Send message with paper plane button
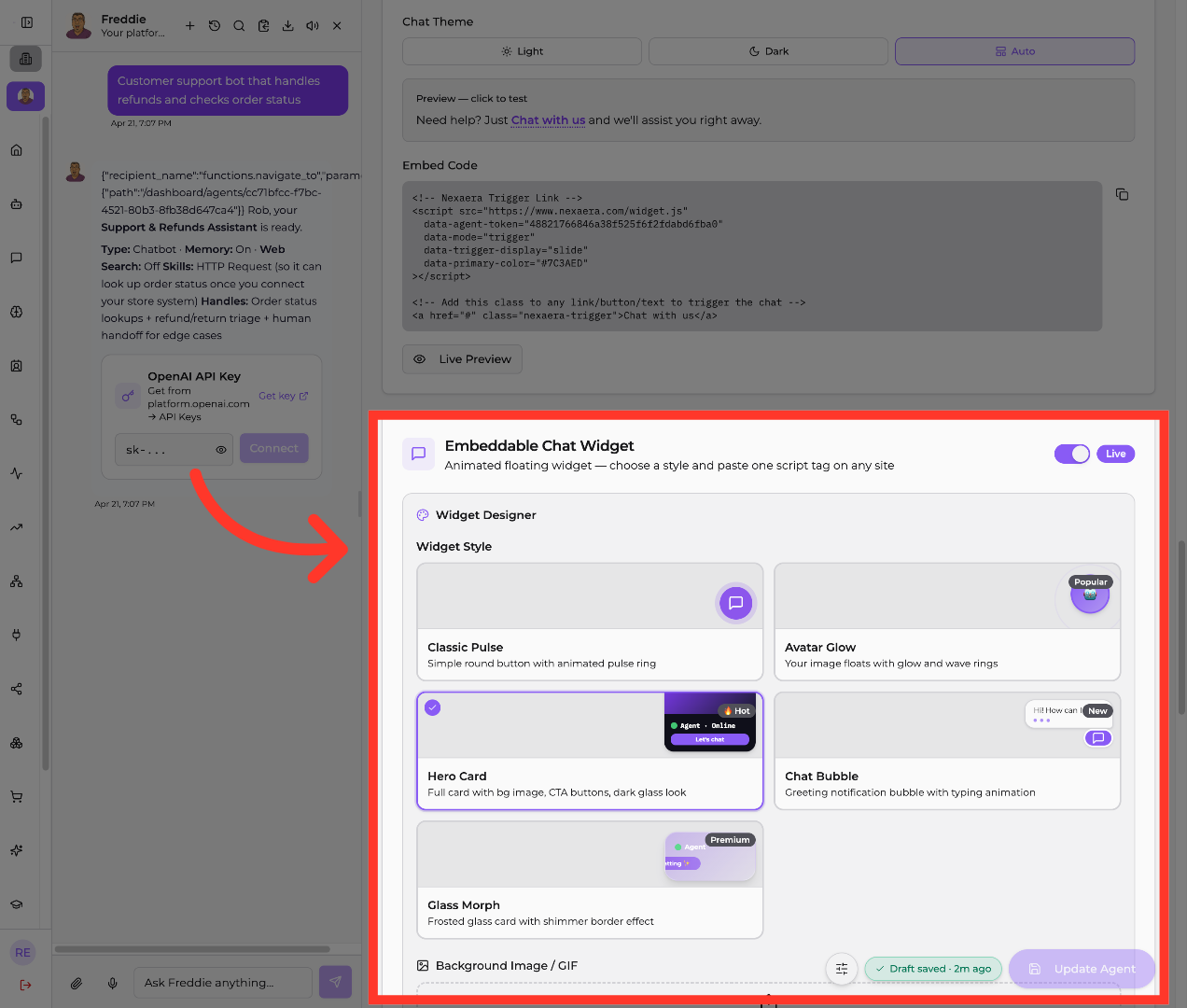The height and width of the screenshot is (1008, 1187). click(x=336, y=982)
